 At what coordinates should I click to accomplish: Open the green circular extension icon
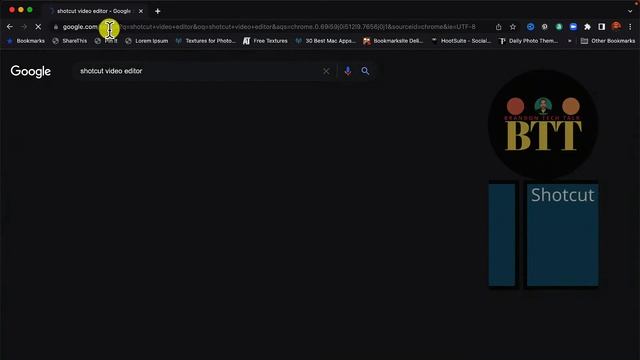559,27
